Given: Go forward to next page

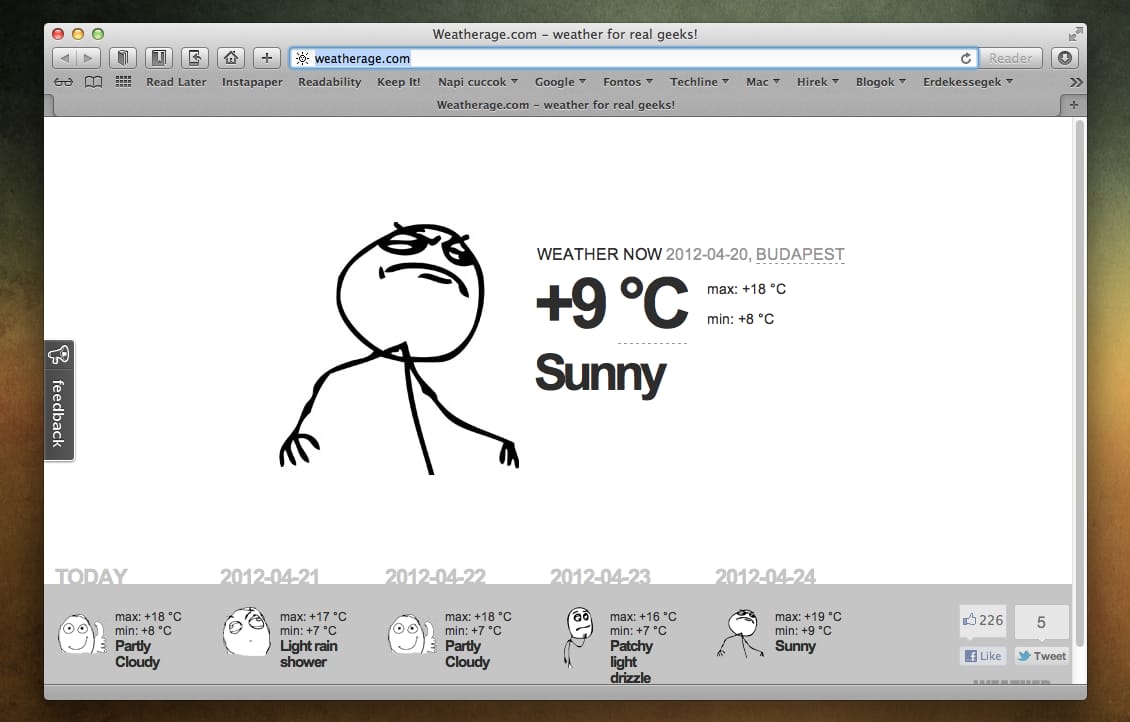Looking at the screenshot, I should click(x=89, y=58).
